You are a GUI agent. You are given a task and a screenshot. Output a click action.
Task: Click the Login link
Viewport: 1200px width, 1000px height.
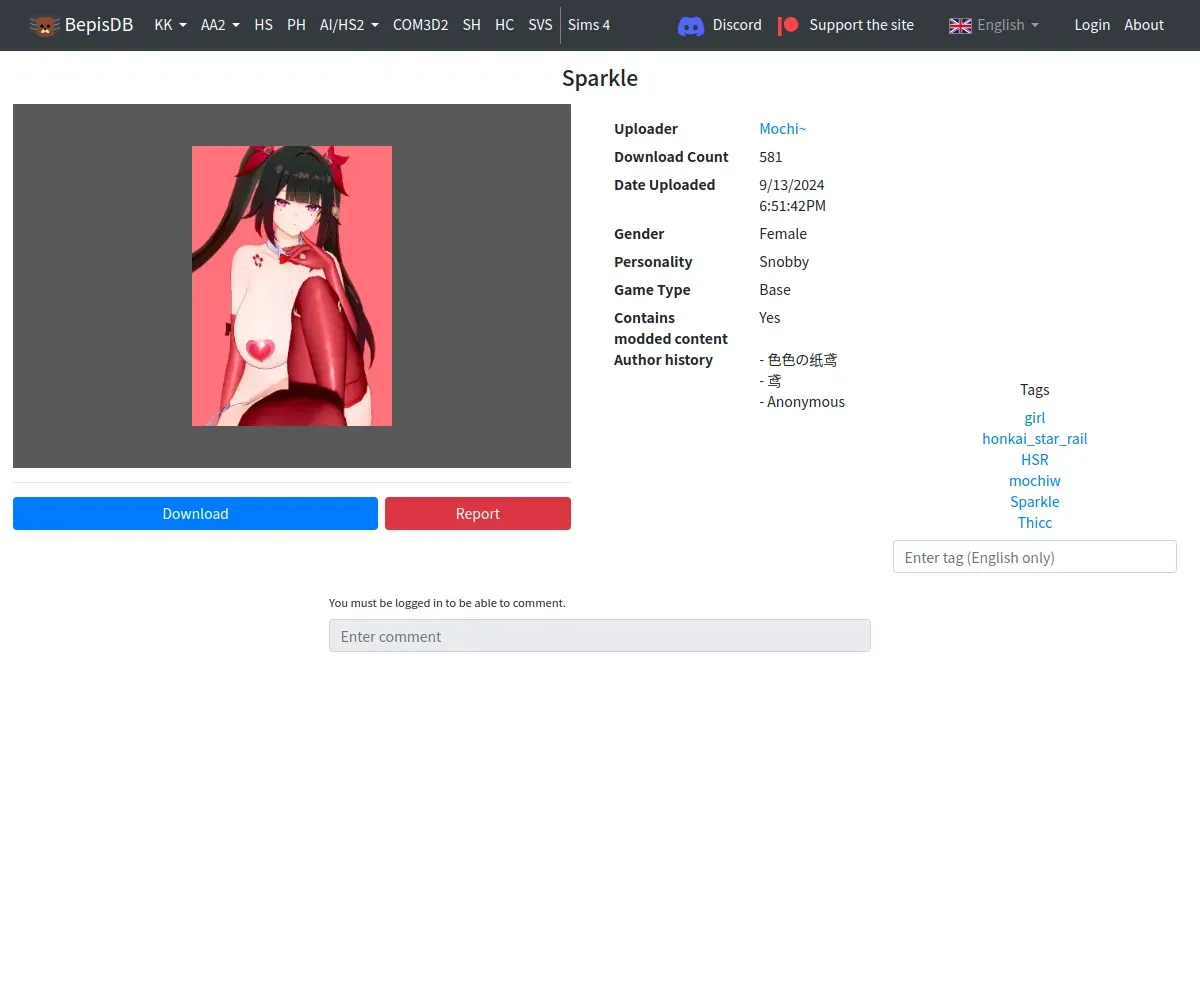point(1092,25)
